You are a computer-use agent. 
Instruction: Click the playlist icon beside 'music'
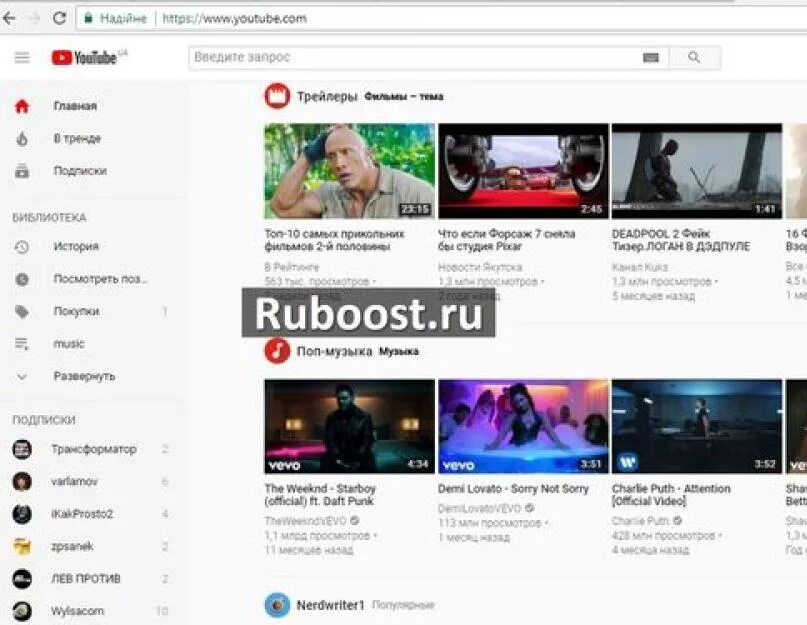(22, 344)
